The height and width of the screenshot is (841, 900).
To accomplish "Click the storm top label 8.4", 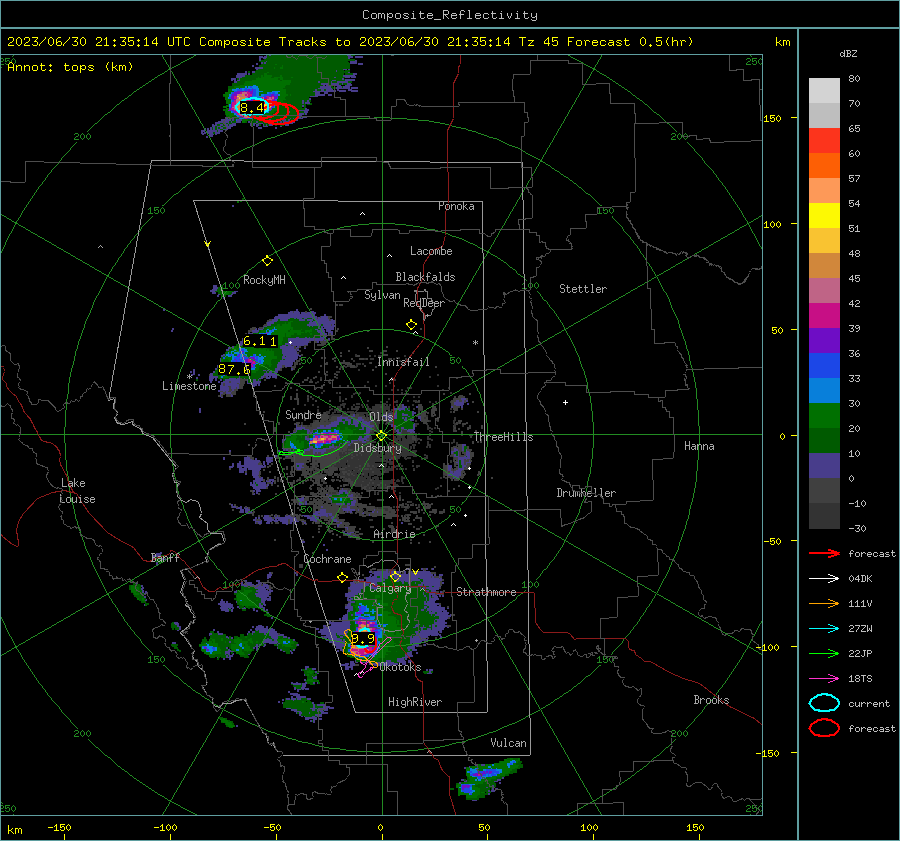I will coord(253,107).
